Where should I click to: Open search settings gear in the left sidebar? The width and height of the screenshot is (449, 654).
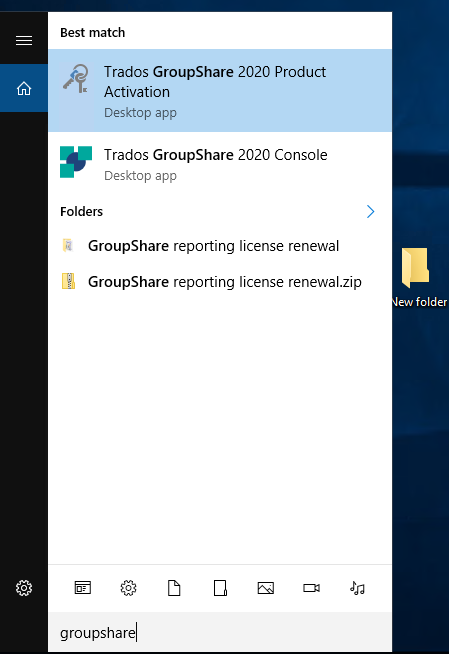point(24,588)
